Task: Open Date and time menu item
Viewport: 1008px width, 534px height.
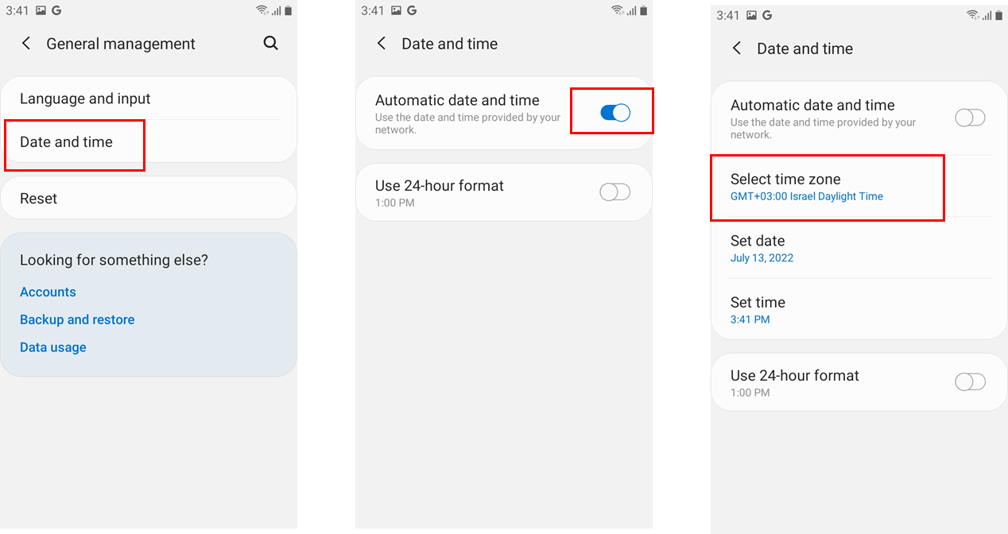Action: tap(66, 142)
